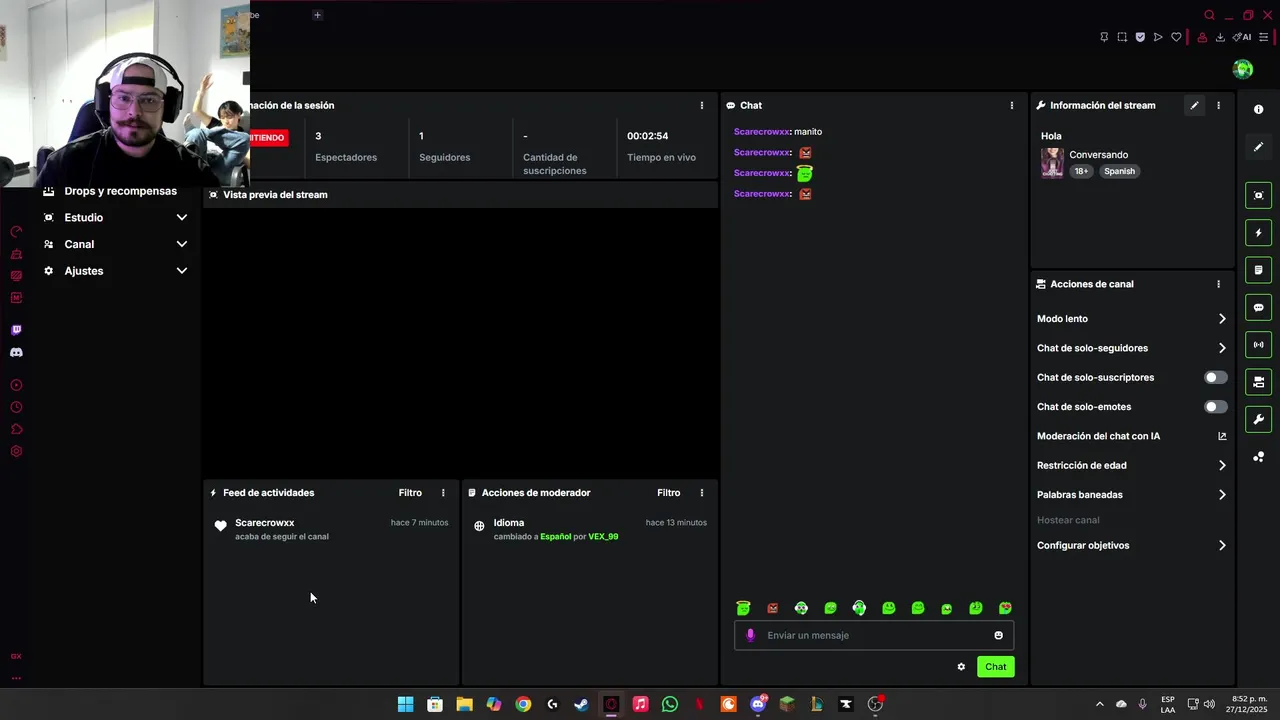This screenshot has height=720, width=1280.
Task: Open Chat de solo-seguidores options arrow
Action: point(1222,348)
